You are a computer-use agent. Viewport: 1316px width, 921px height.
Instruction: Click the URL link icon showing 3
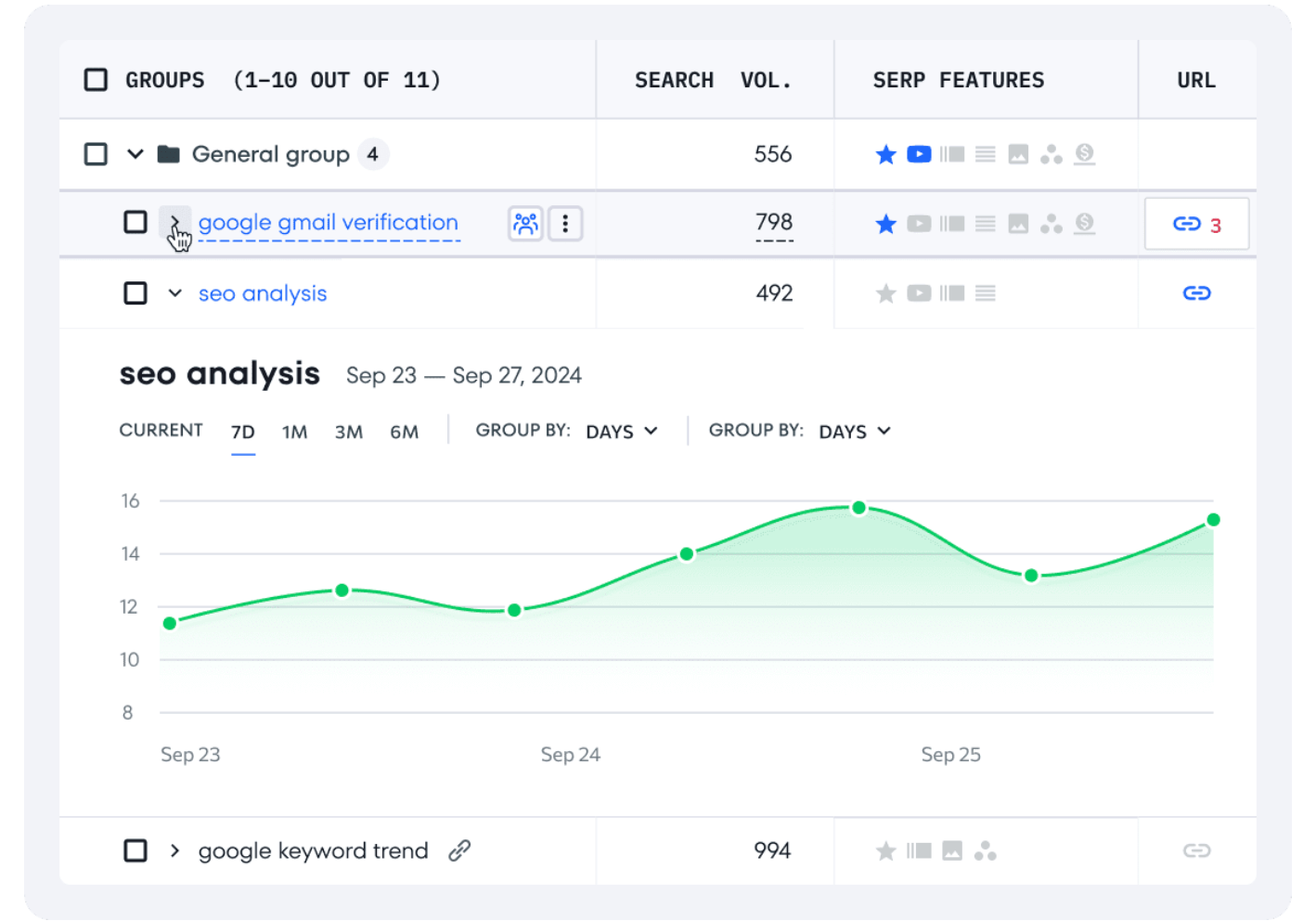pos(1195,224)
